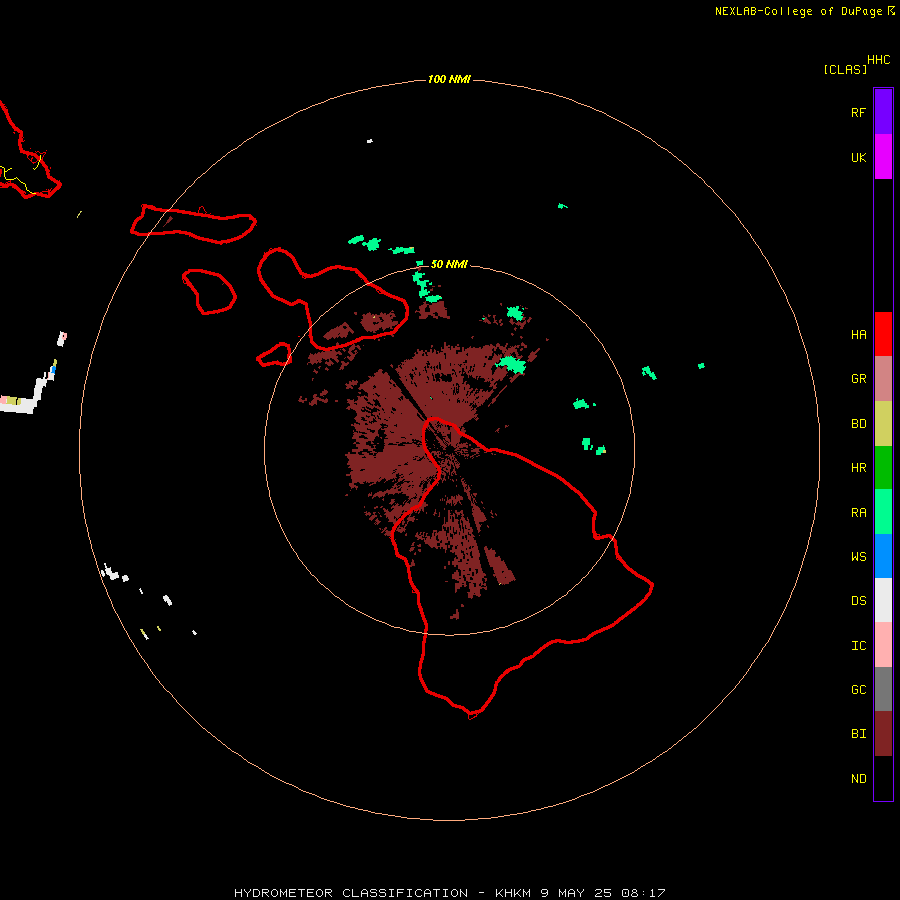The image size is (900, 900).
Task: Click the Hydrometeor Classification KHKM title caption
Action: click(449, 893)
